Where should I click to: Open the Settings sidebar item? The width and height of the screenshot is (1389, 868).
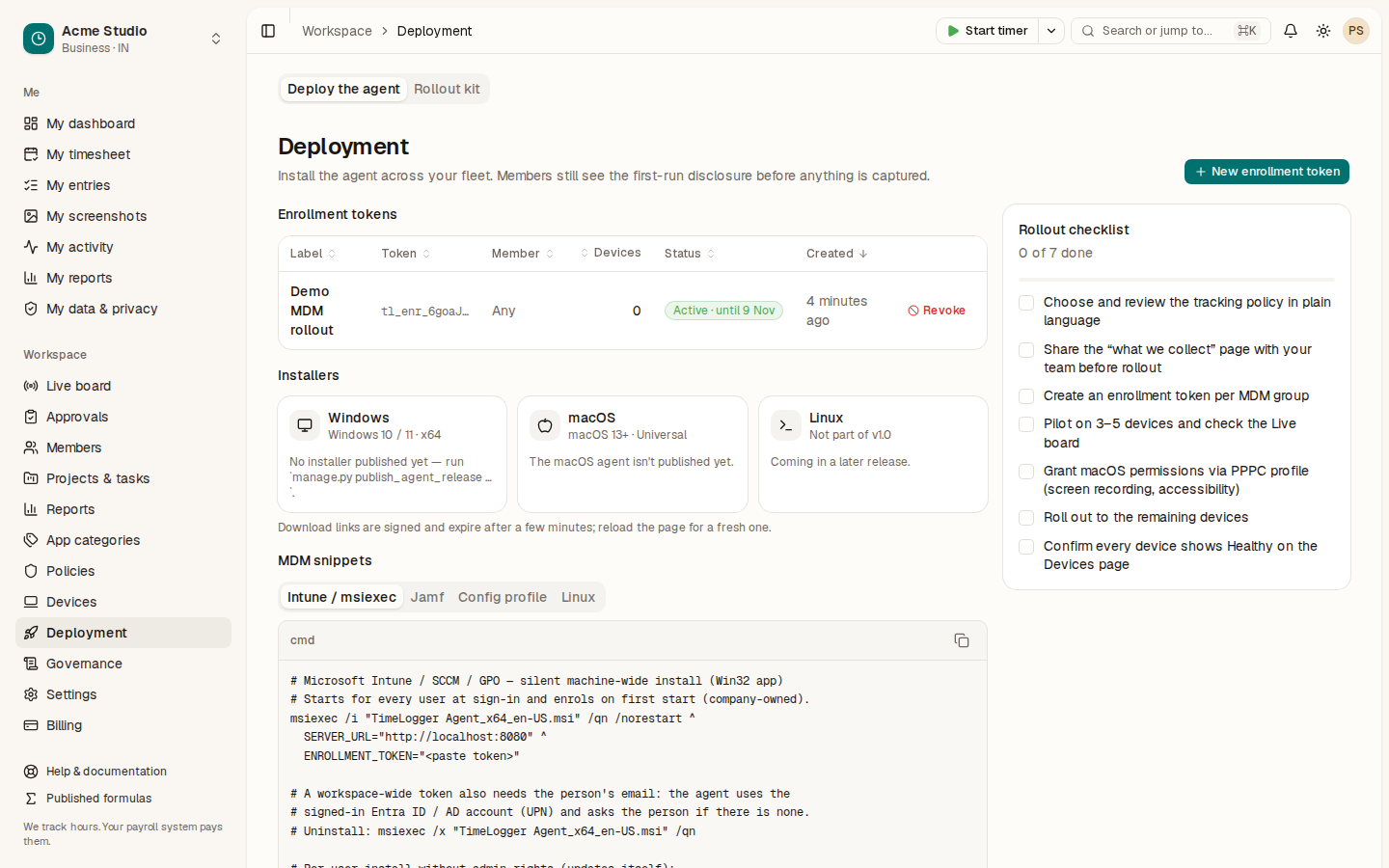pyautogui.click(x=123, y=694)
